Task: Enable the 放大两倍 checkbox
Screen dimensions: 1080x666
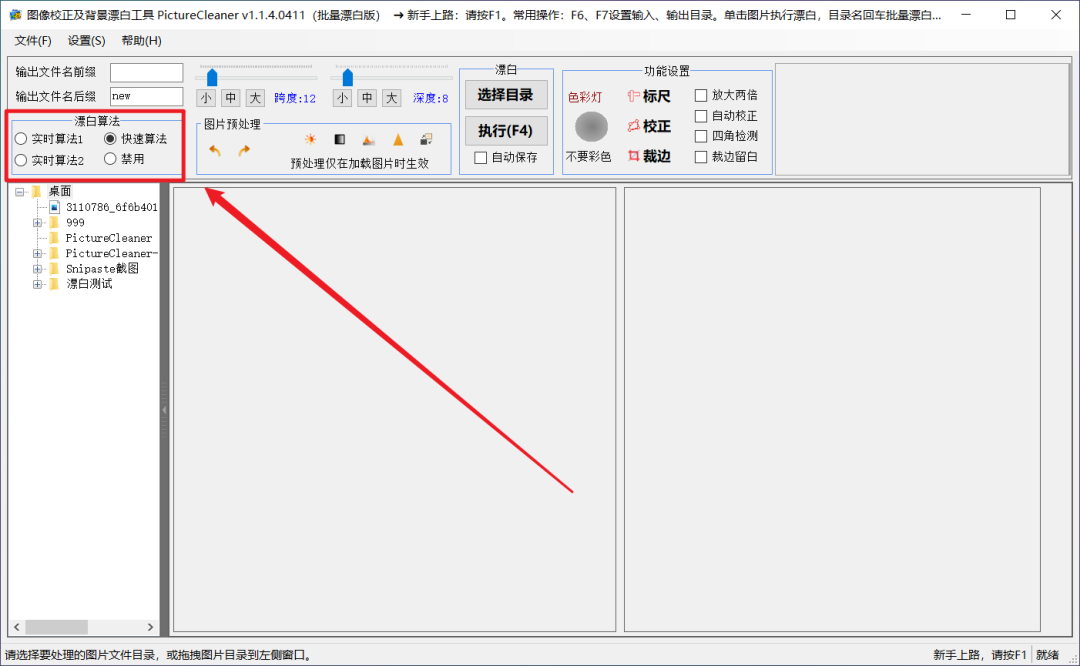Action: (701, 95)
